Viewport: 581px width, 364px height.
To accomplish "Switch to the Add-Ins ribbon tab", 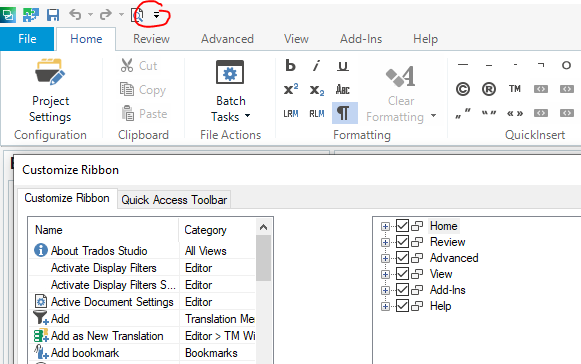I will pyautogui.click(x=361, y=39).
